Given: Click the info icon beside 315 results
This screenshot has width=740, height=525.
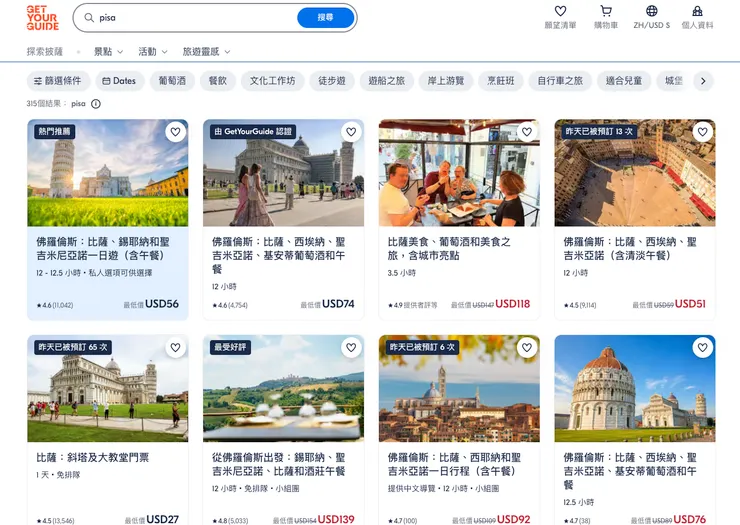Looking at the screenshot, I should point(96,104).
